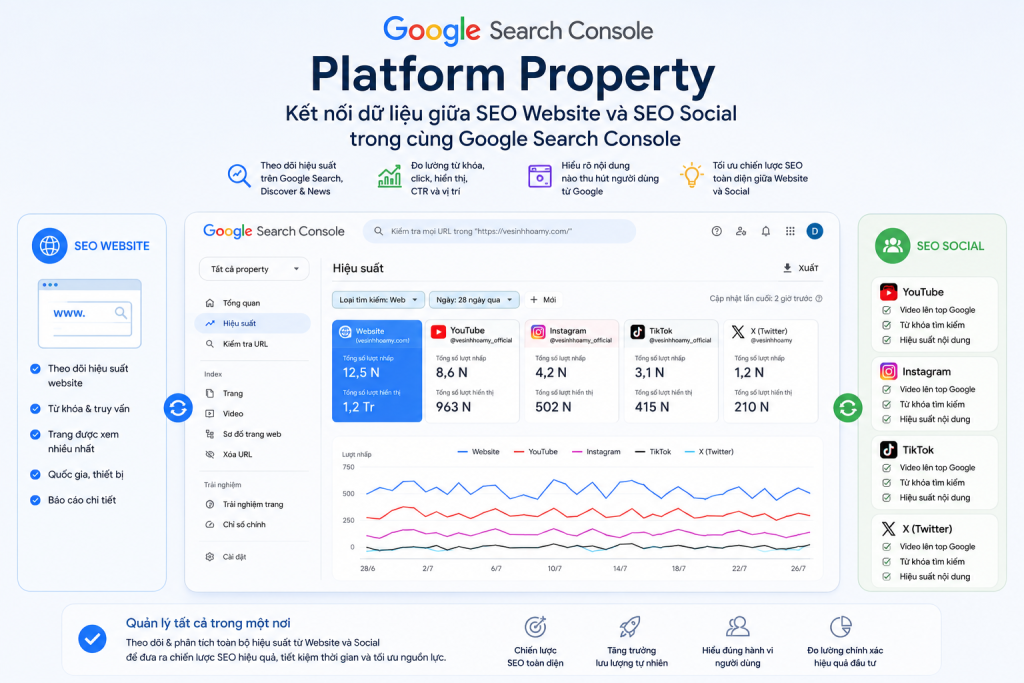Viewport: 1024px width, 683px height.
Task: Open the user management people icon
Action: (x=741, y=231)
